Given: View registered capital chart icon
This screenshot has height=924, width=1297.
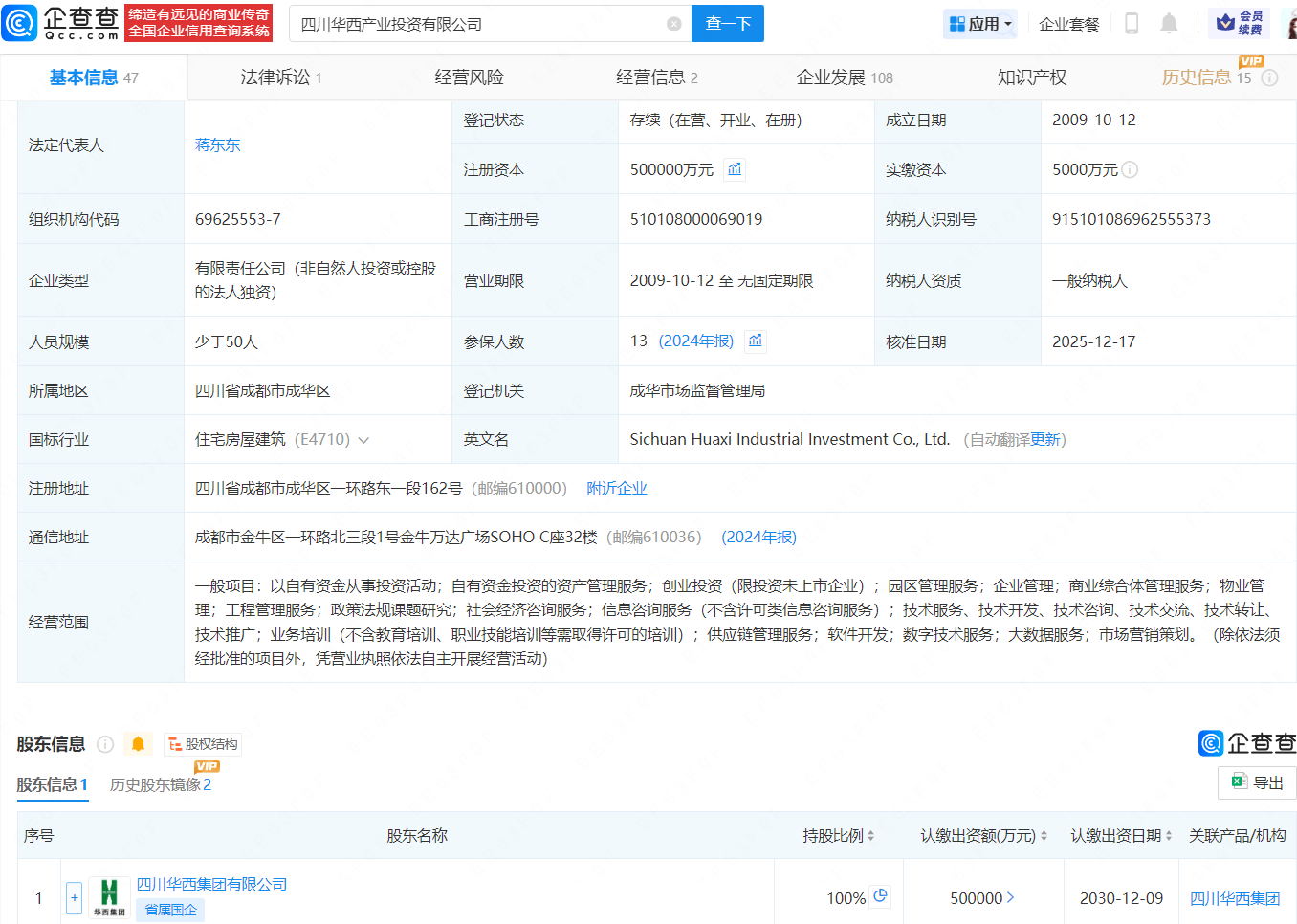Looking at the screenshot, I should coord(735,169).
